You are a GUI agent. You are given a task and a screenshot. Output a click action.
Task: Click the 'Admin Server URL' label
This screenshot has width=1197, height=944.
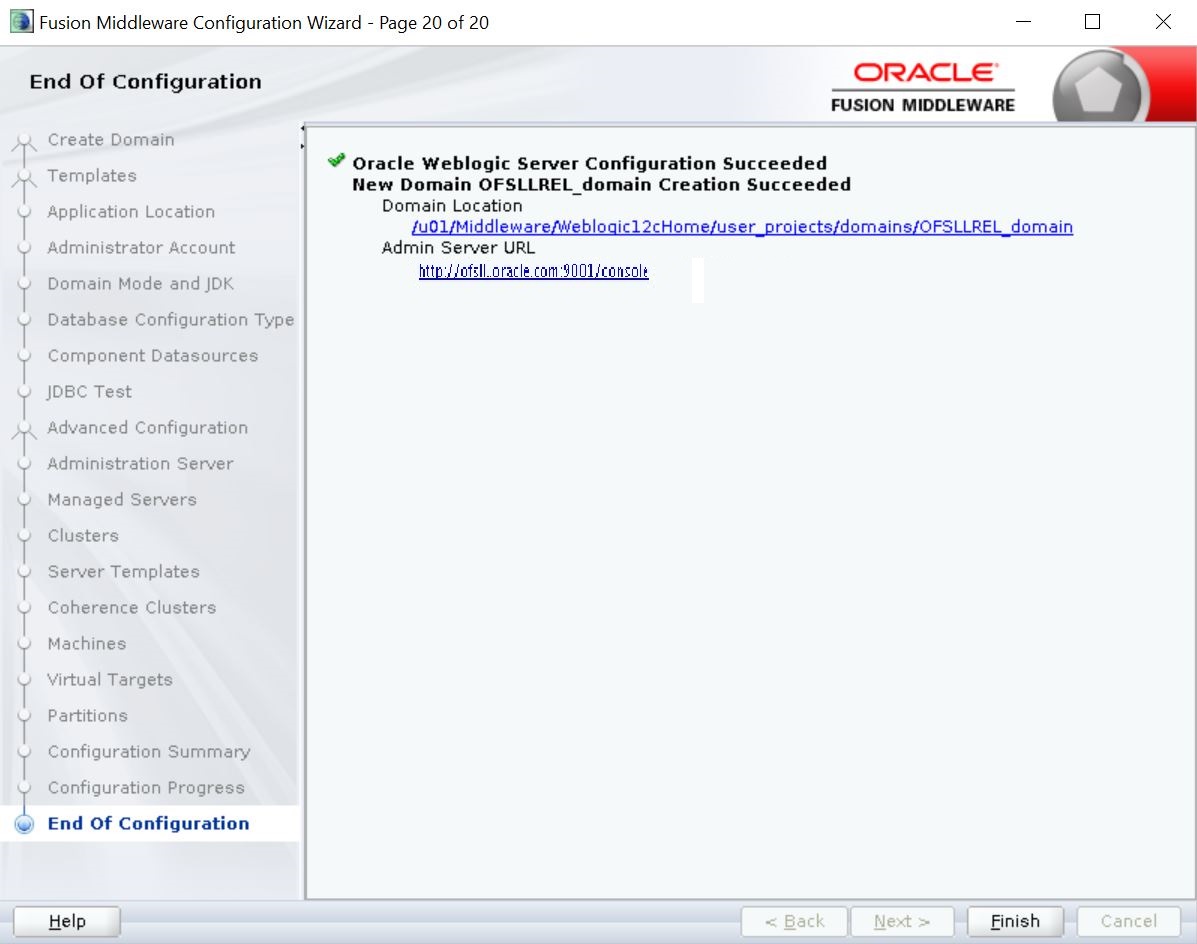458,247
